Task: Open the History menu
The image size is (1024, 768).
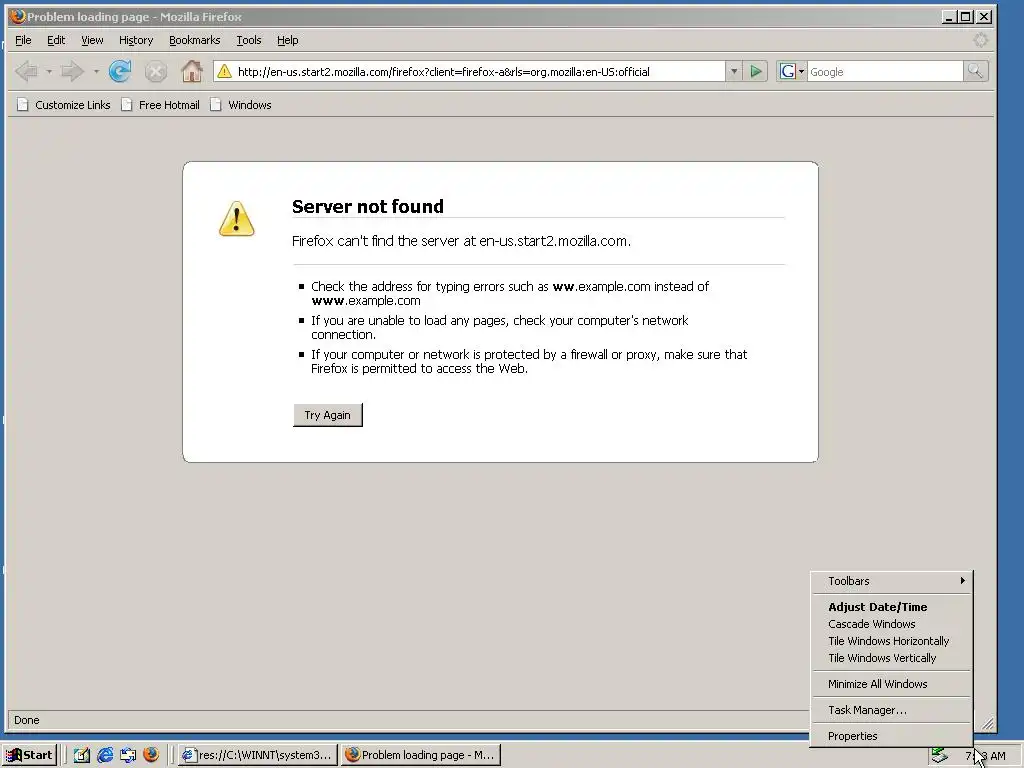Action: (x=136, y=40)
